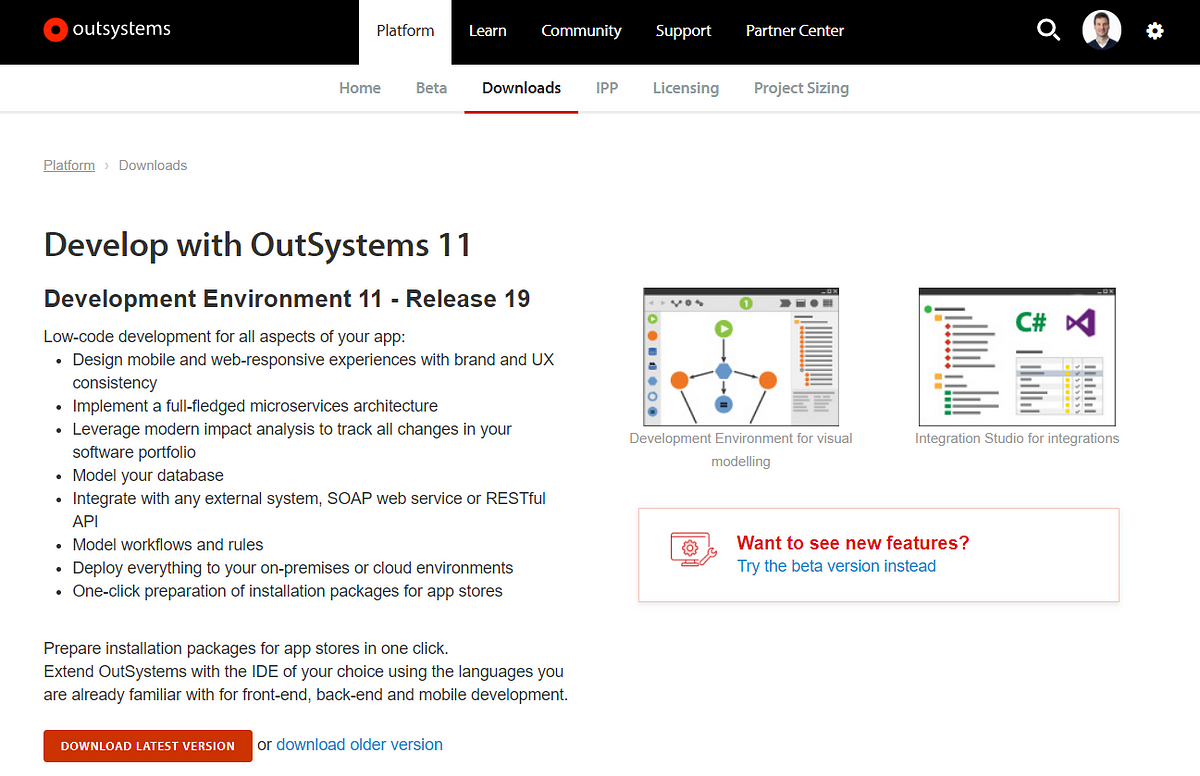
Task: Click Development Environment 11 - Release 19 heading
Action: (x=287, y=299)
